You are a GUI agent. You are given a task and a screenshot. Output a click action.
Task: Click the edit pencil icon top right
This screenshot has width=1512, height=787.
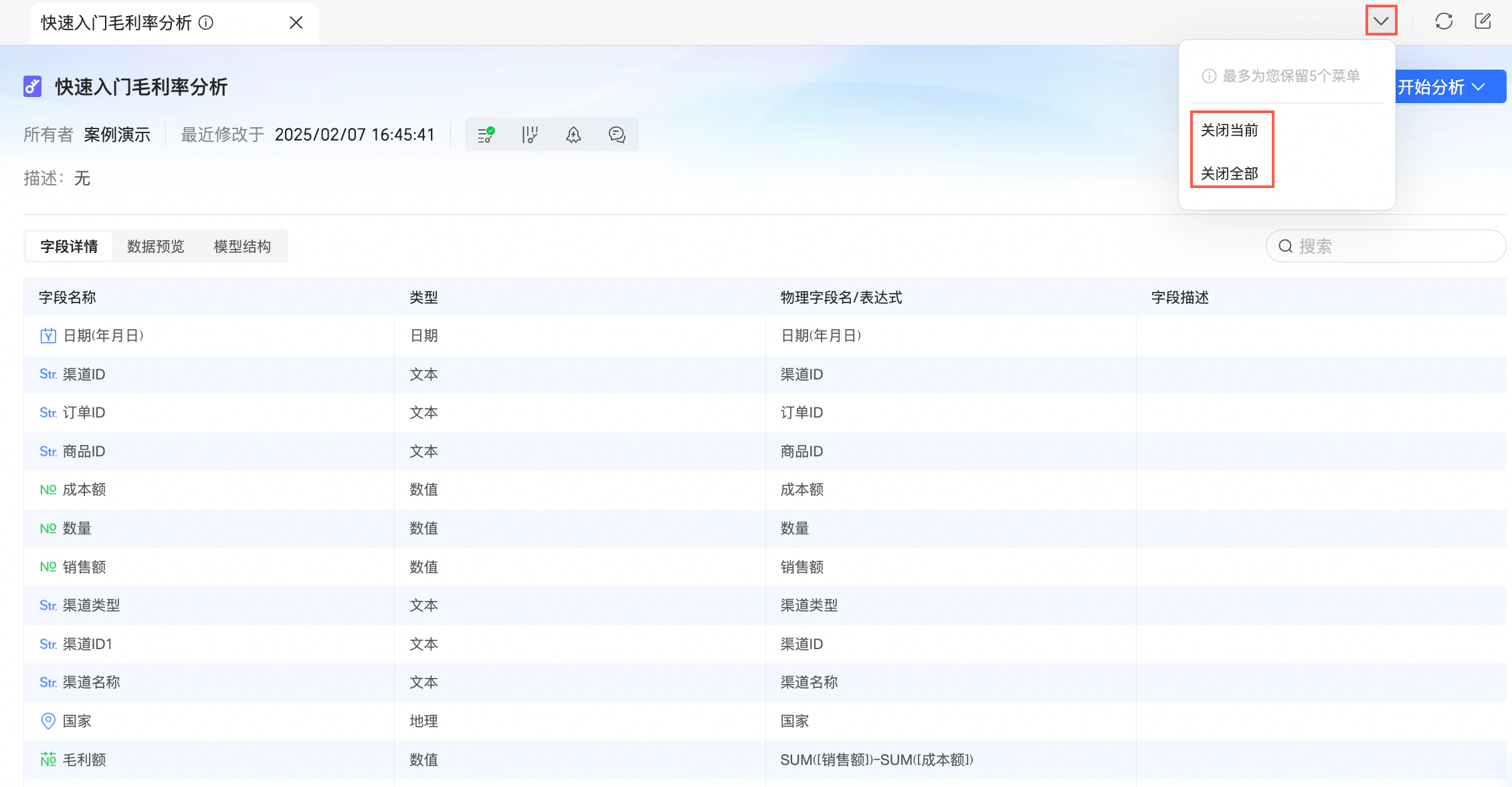click(x=1483, y=21)
